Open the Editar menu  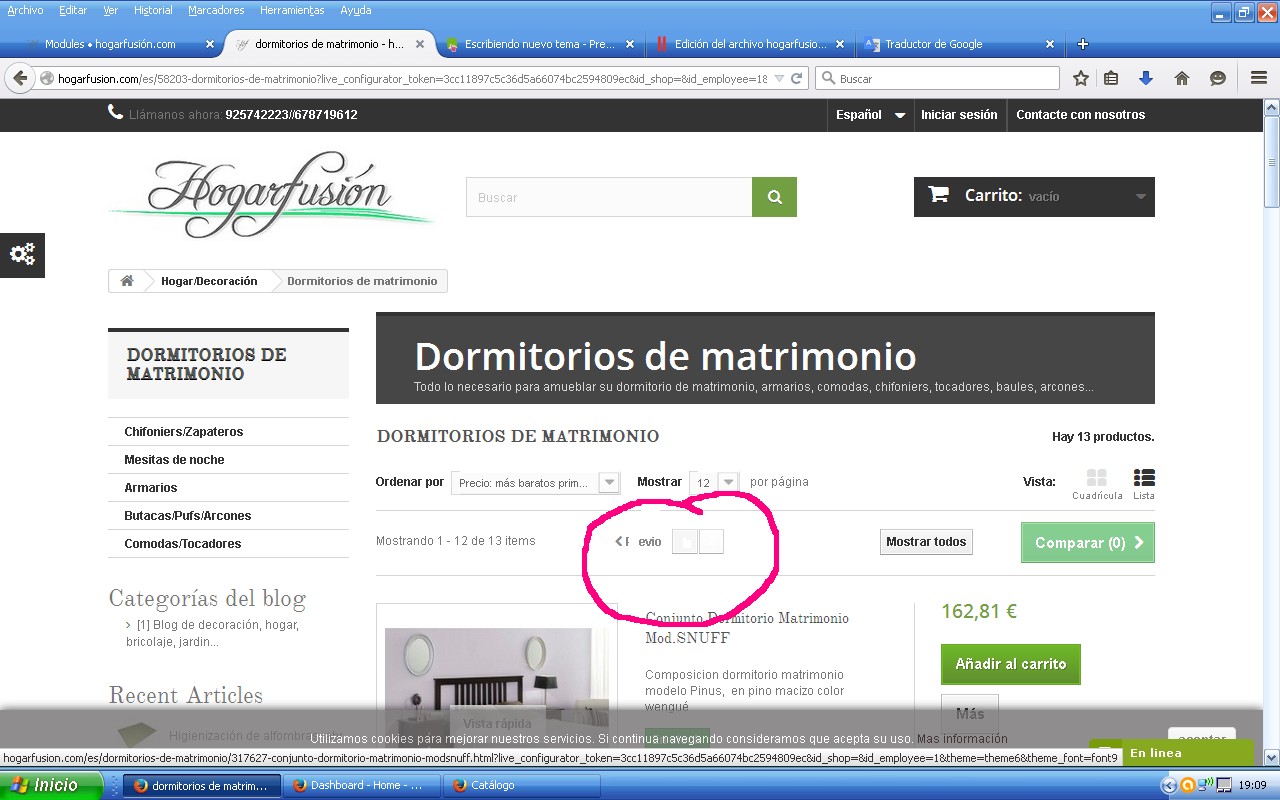pos(73,10)
